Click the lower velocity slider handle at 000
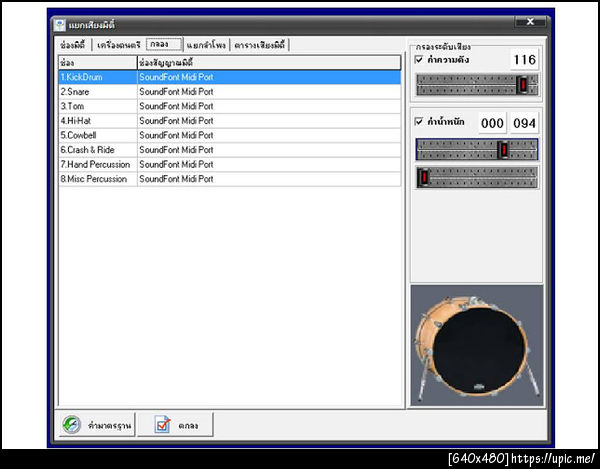 point(424,177)
